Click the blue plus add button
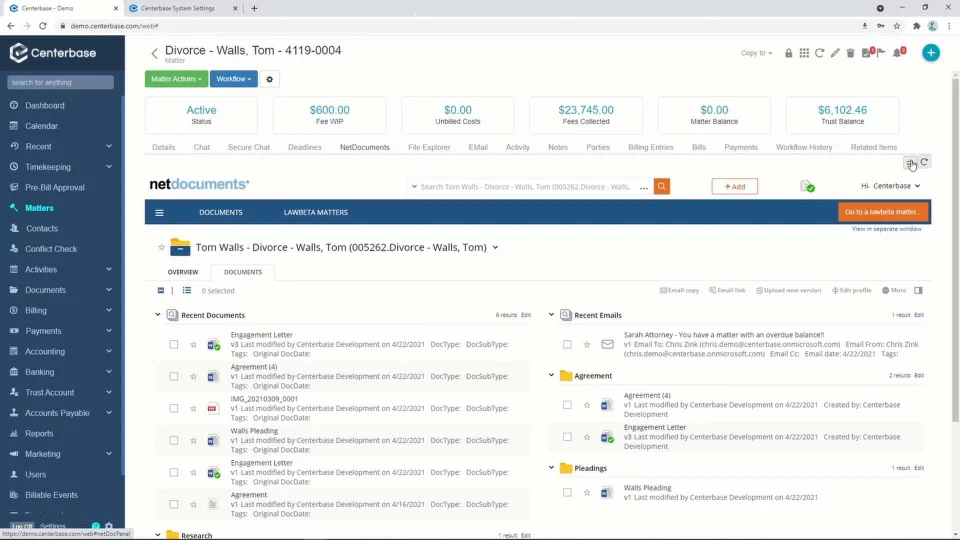Screen dimensions: 960x540 pos(931,53)
